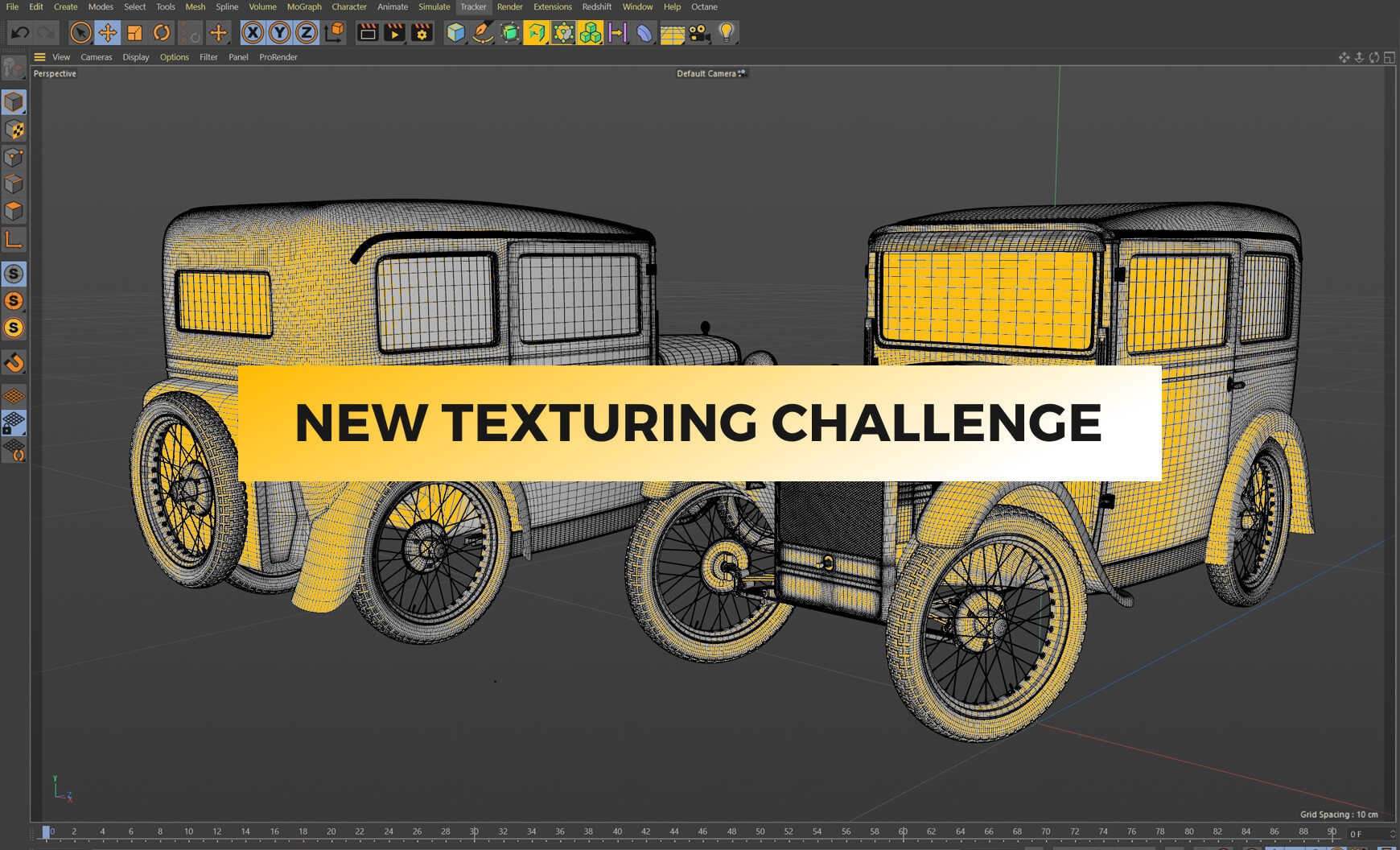Add a Camera object
This screenshot has width=1400, height=850.
pos(699,33)
